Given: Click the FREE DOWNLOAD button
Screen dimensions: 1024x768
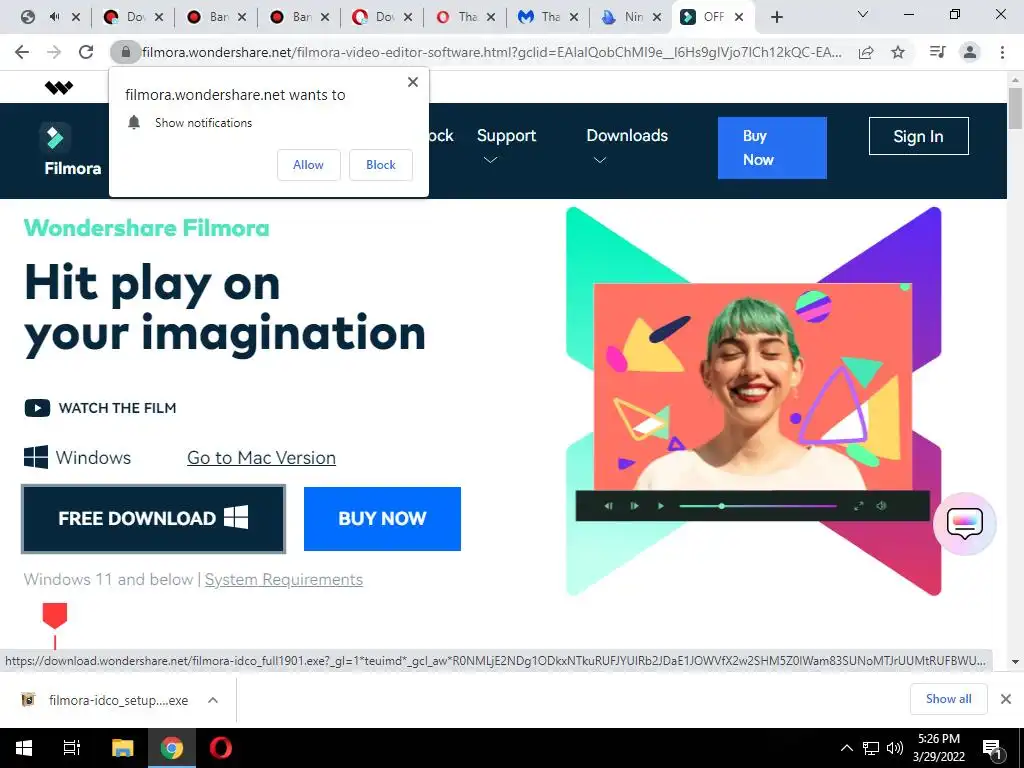Looking at the screenshot, I should (153, 519).
